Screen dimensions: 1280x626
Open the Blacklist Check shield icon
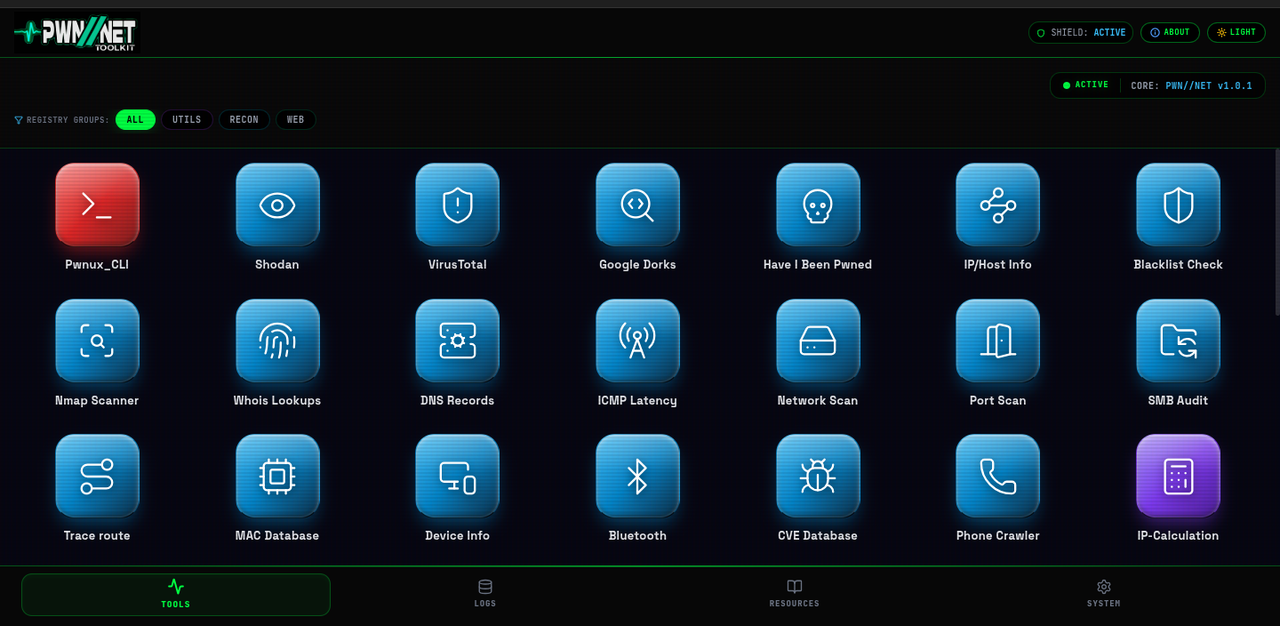tap(1177, 205)
